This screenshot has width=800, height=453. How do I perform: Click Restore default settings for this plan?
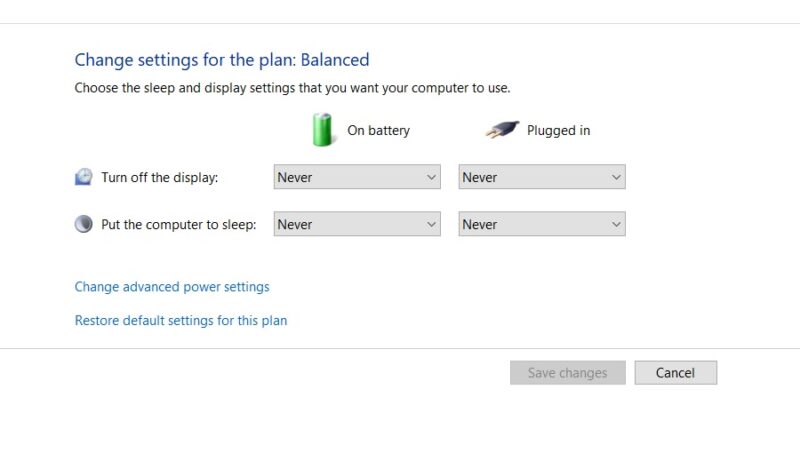point(181,321)
